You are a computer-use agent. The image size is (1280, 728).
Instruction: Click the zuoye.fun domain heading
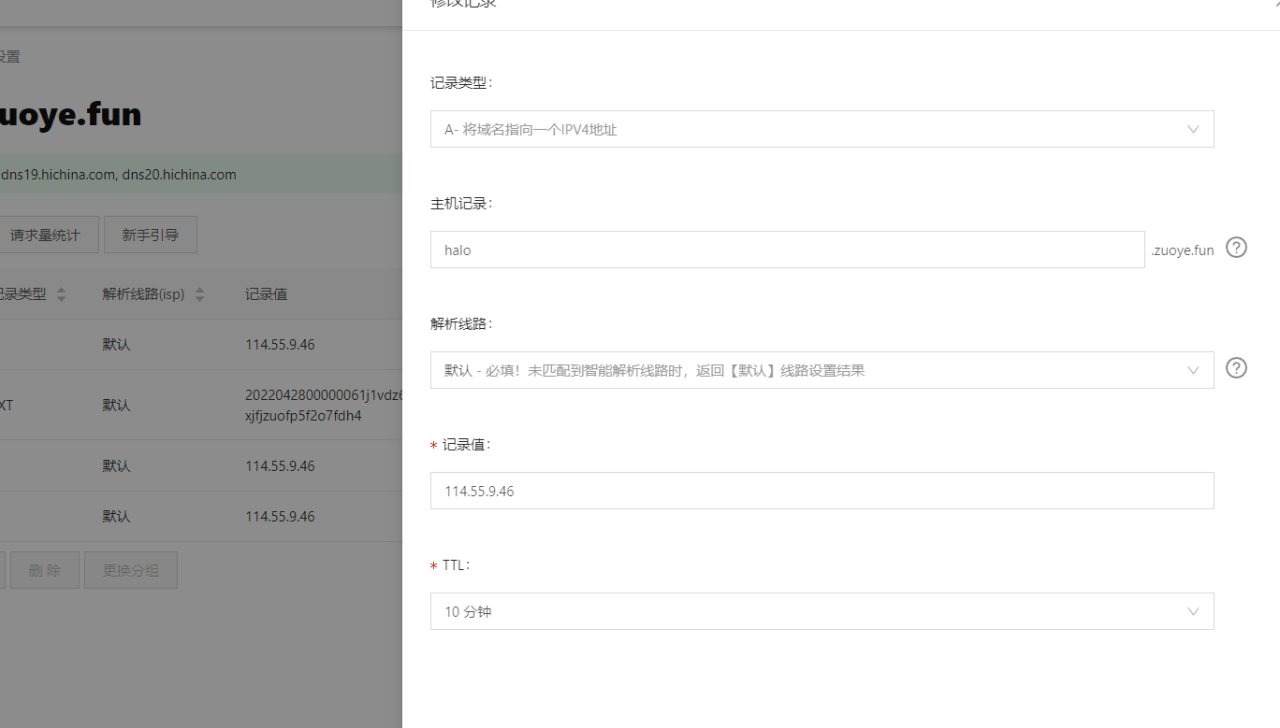pyautogui.click(x=70, y=114)
